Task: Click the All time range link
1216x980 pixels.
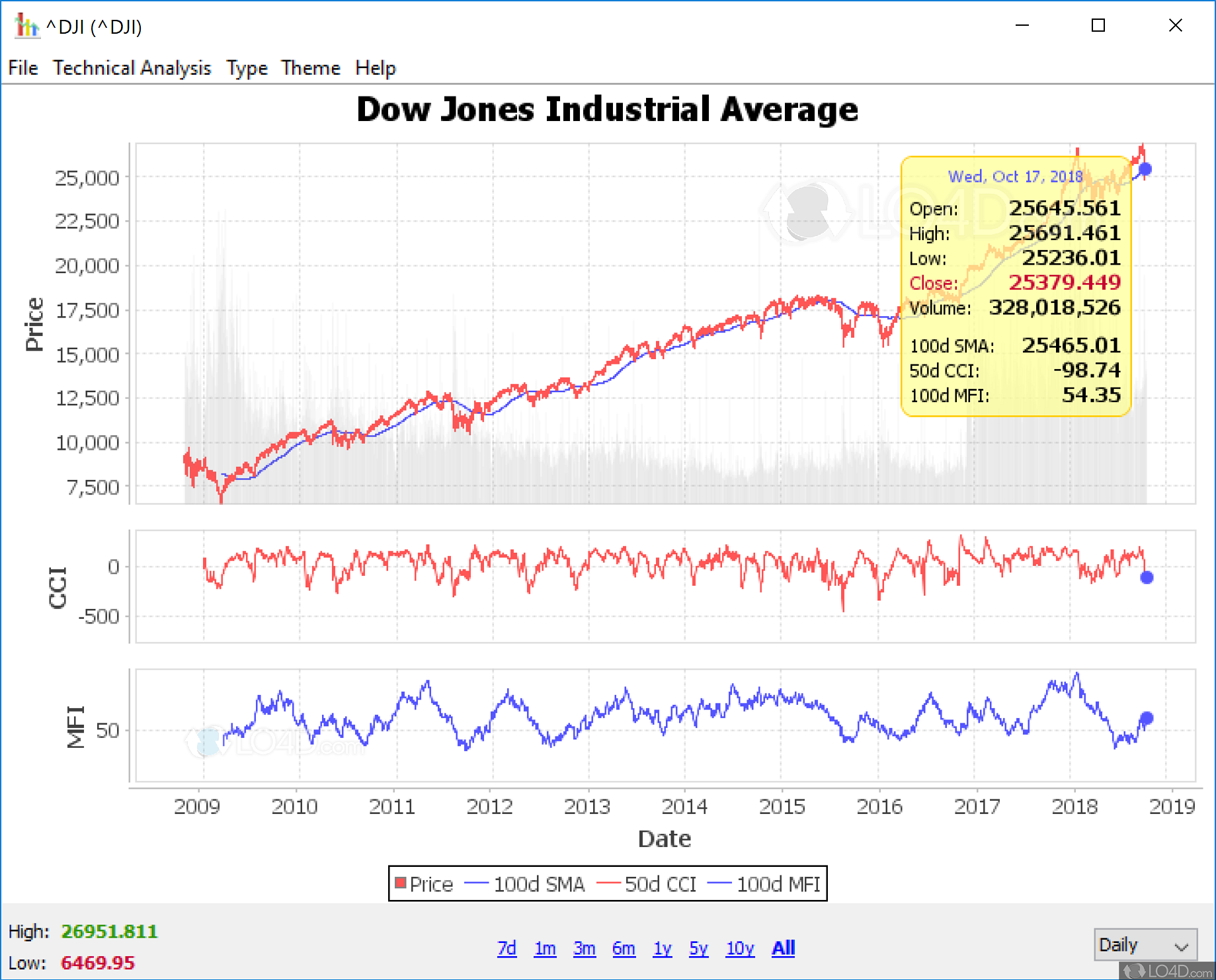Action: pos(783,948)
